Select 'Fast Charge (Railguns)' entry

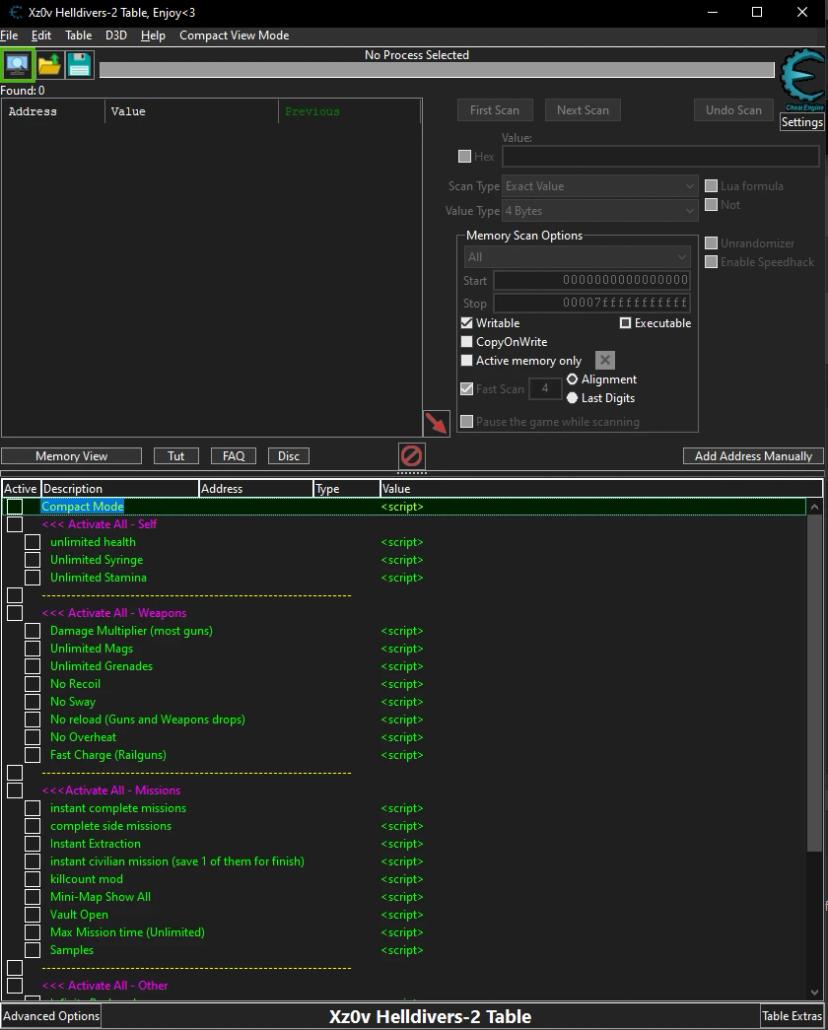click(x=108, y=755)
